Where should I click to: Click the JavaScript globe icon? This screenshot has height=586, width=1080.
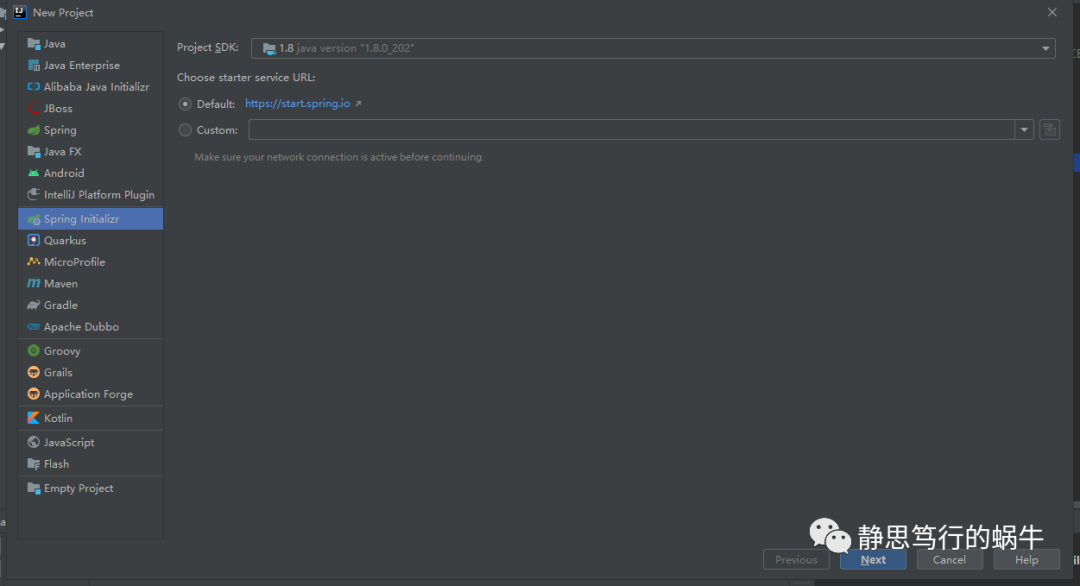pyautogui.click(x=34, y=442)
